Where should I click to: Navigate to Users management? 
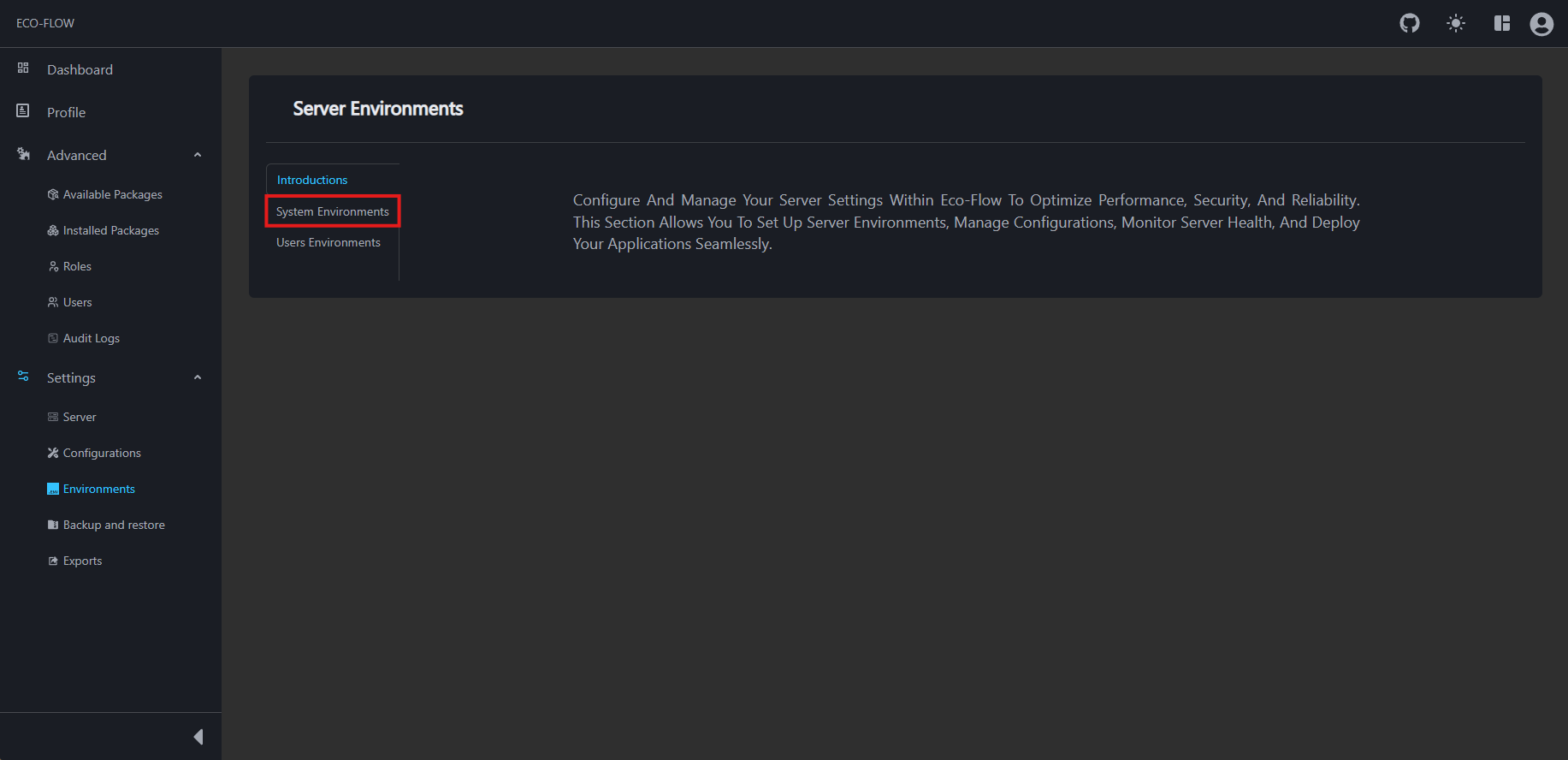[x=77, y=302]
